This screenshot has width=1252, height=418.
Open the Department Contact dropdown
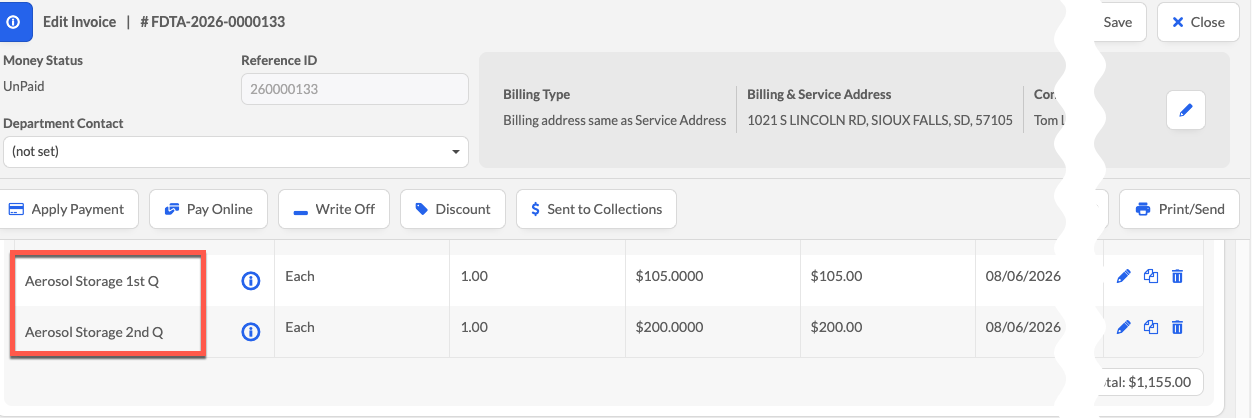pyautogui.click(x=236, y=152)
